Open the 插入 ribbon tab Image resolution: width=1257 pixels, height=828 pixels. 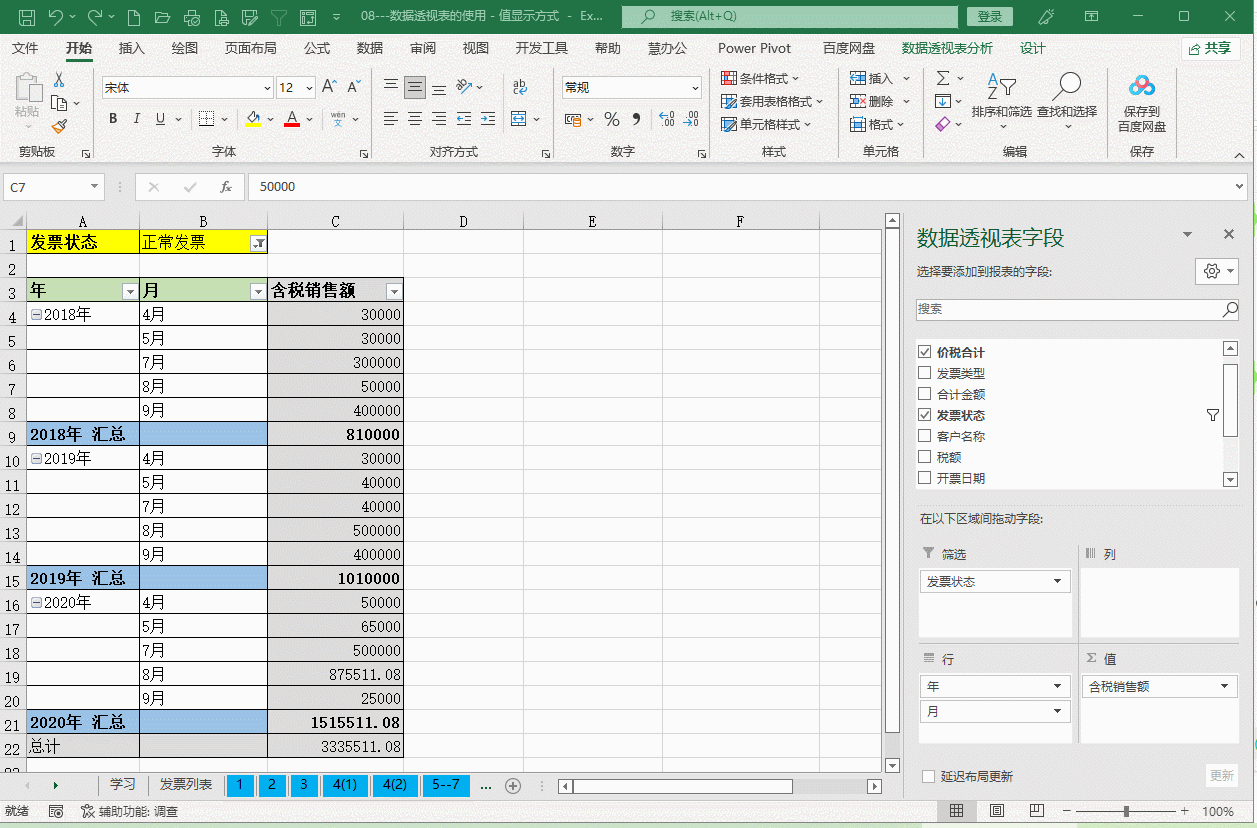click(131, 48)
